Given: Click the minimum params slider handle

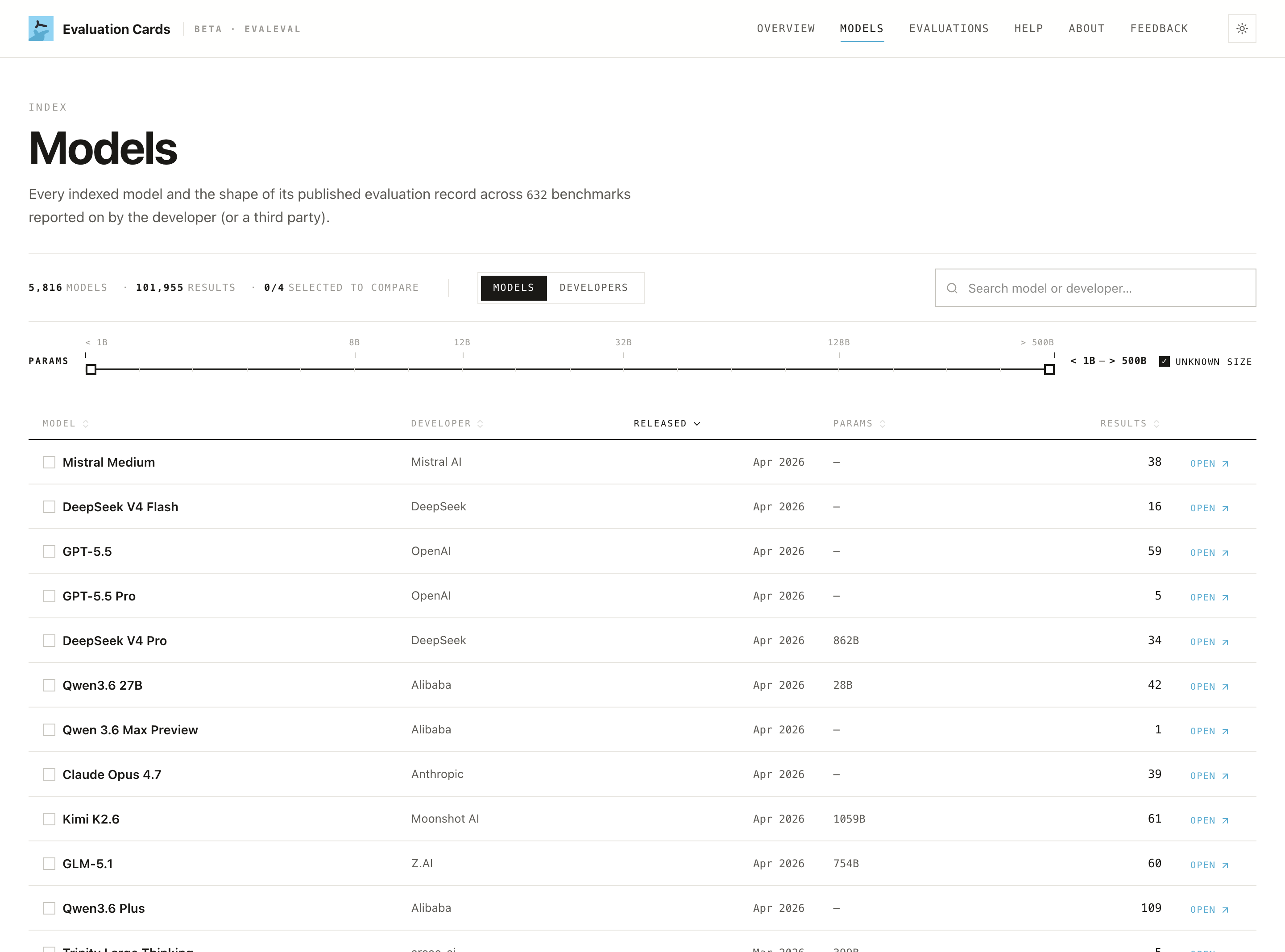Looking at the screenshot, I should point(91,369).
